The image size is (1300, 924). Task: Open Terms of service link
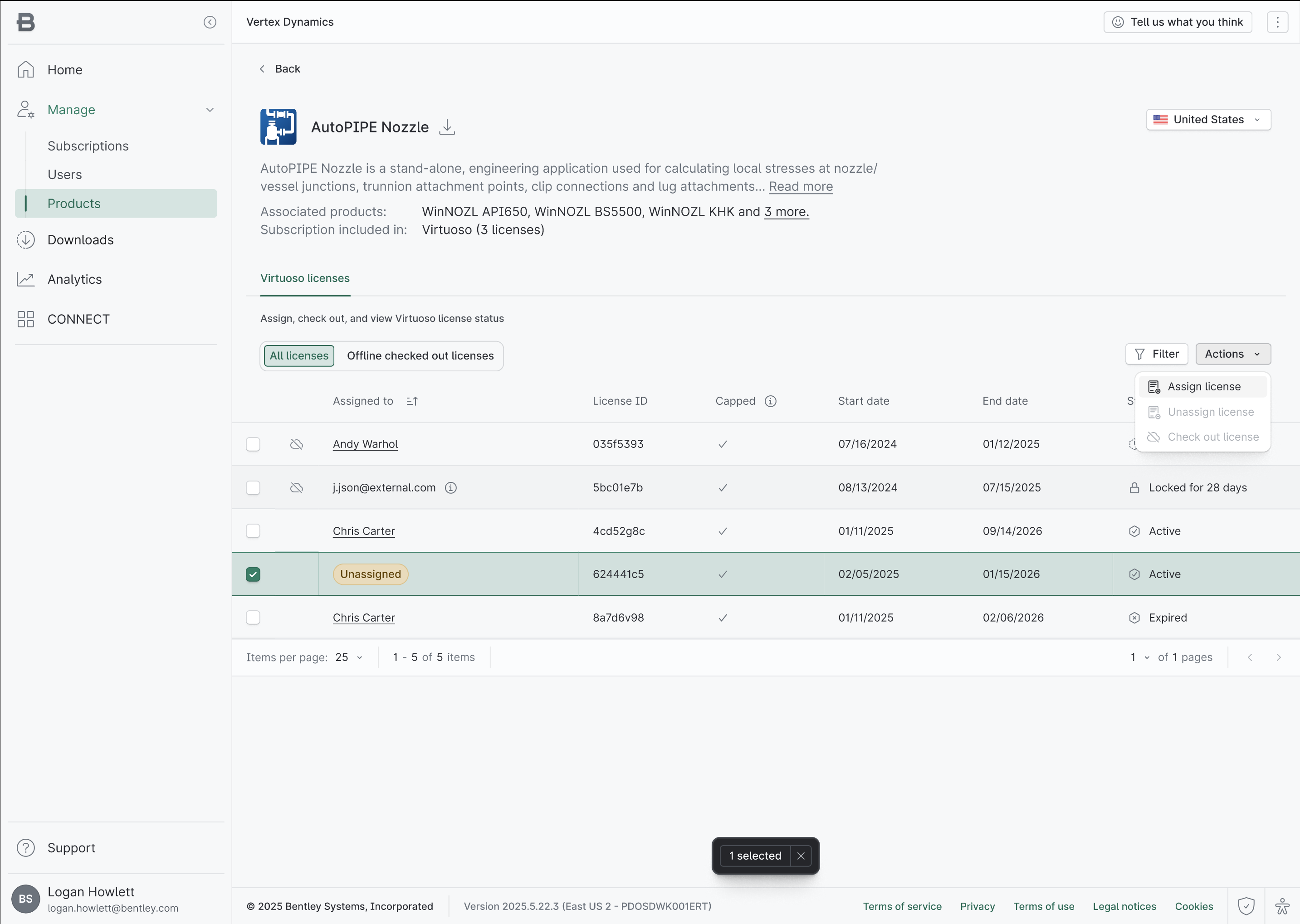[x=902, y=906]
